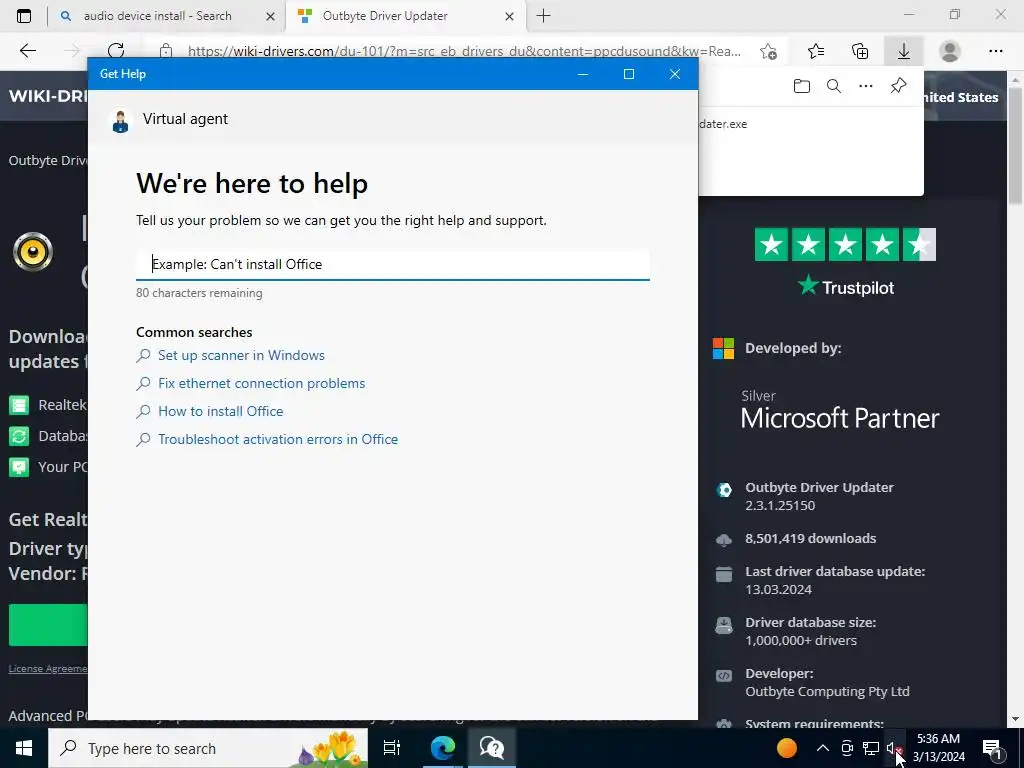Open a new browser tab
Screen dimensions: 1024x768
543,16
